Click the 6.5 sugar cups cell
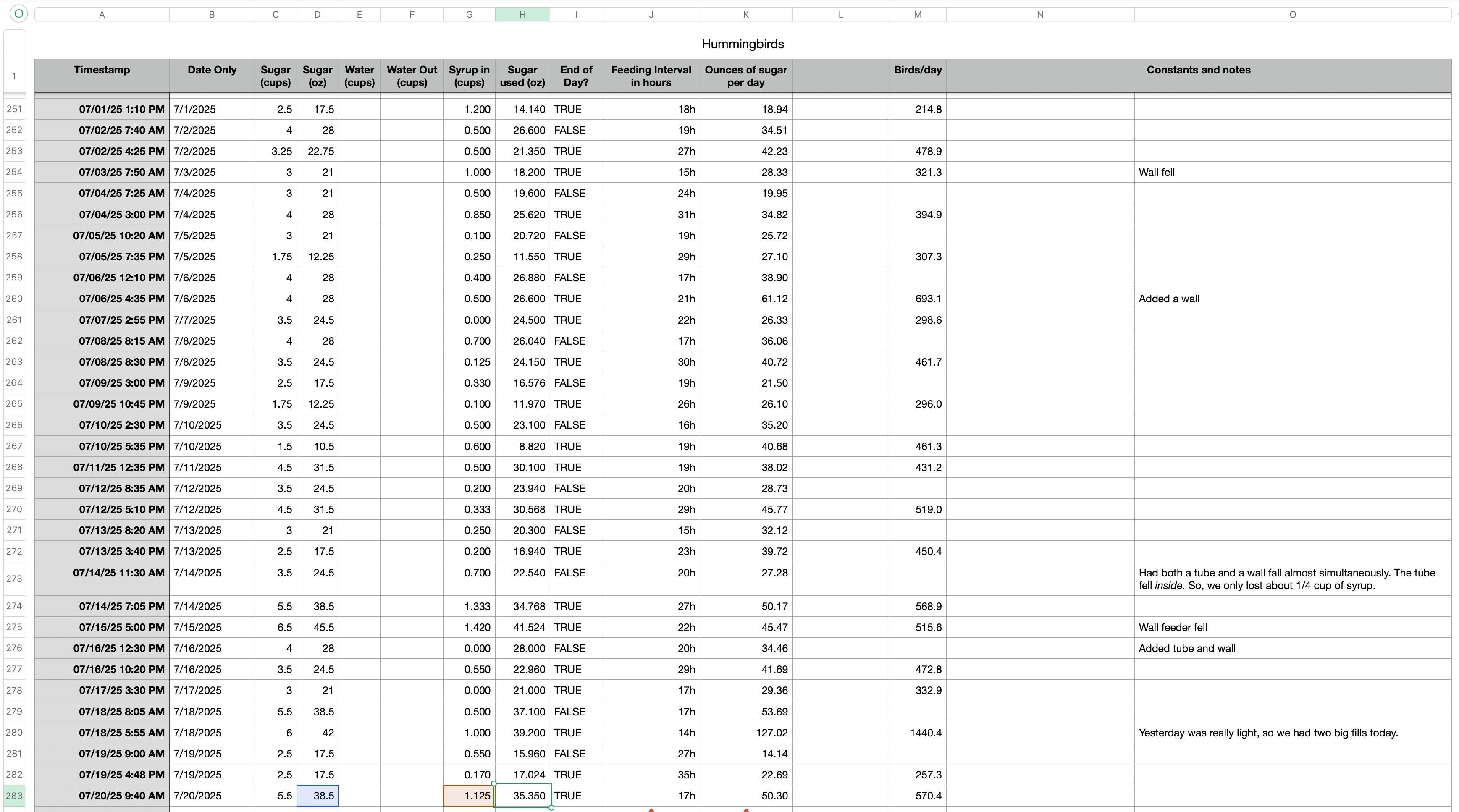Screen dimensions: 1459x812 click(275, 627)
